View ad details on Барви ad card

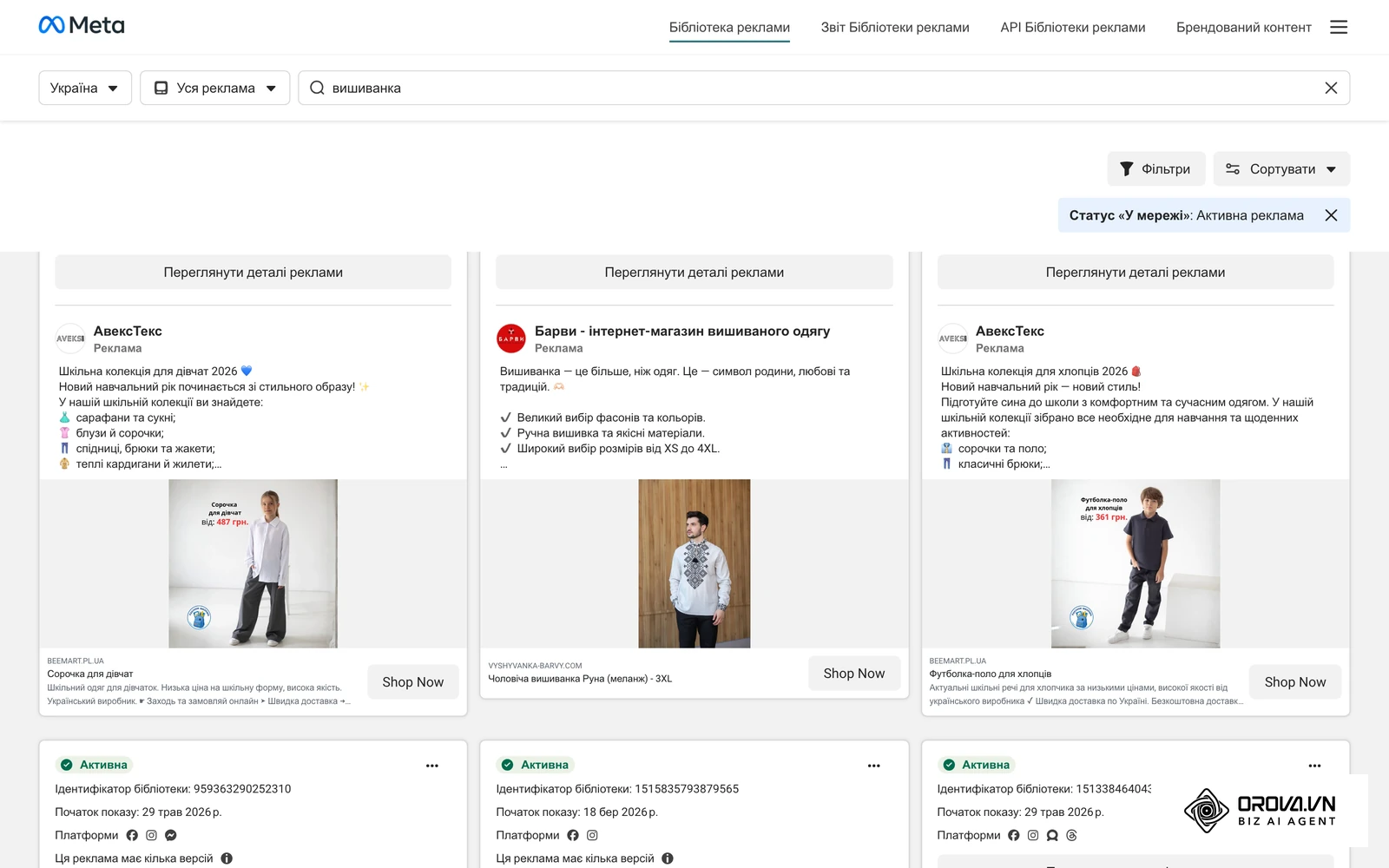click(x=694, y=272)
